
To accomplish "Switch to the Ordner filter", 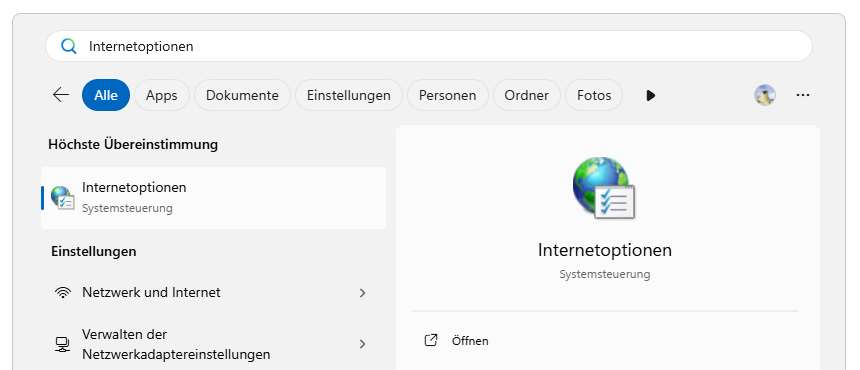I will (527, 95).
